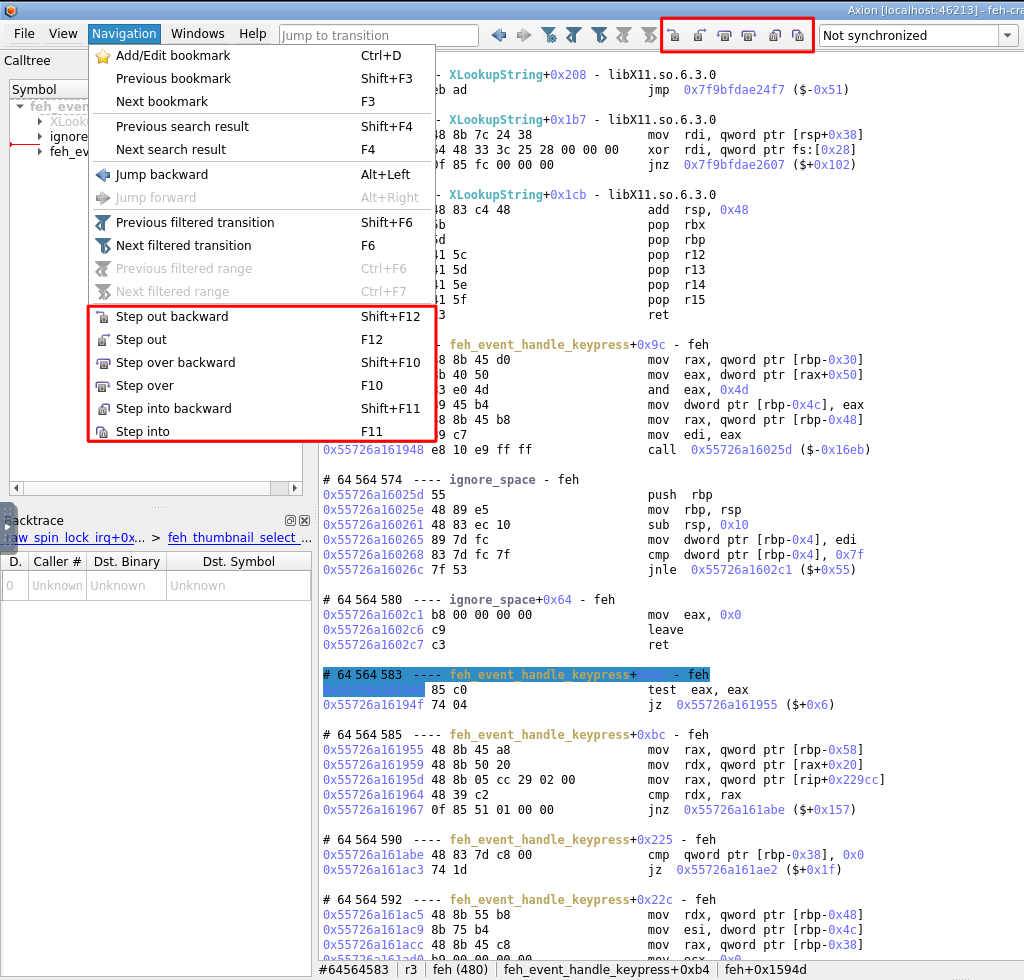This screenshot has width=1024, height=980.
Task: Float the Backtrace panel with its undock icon
Action: (291, 520)
